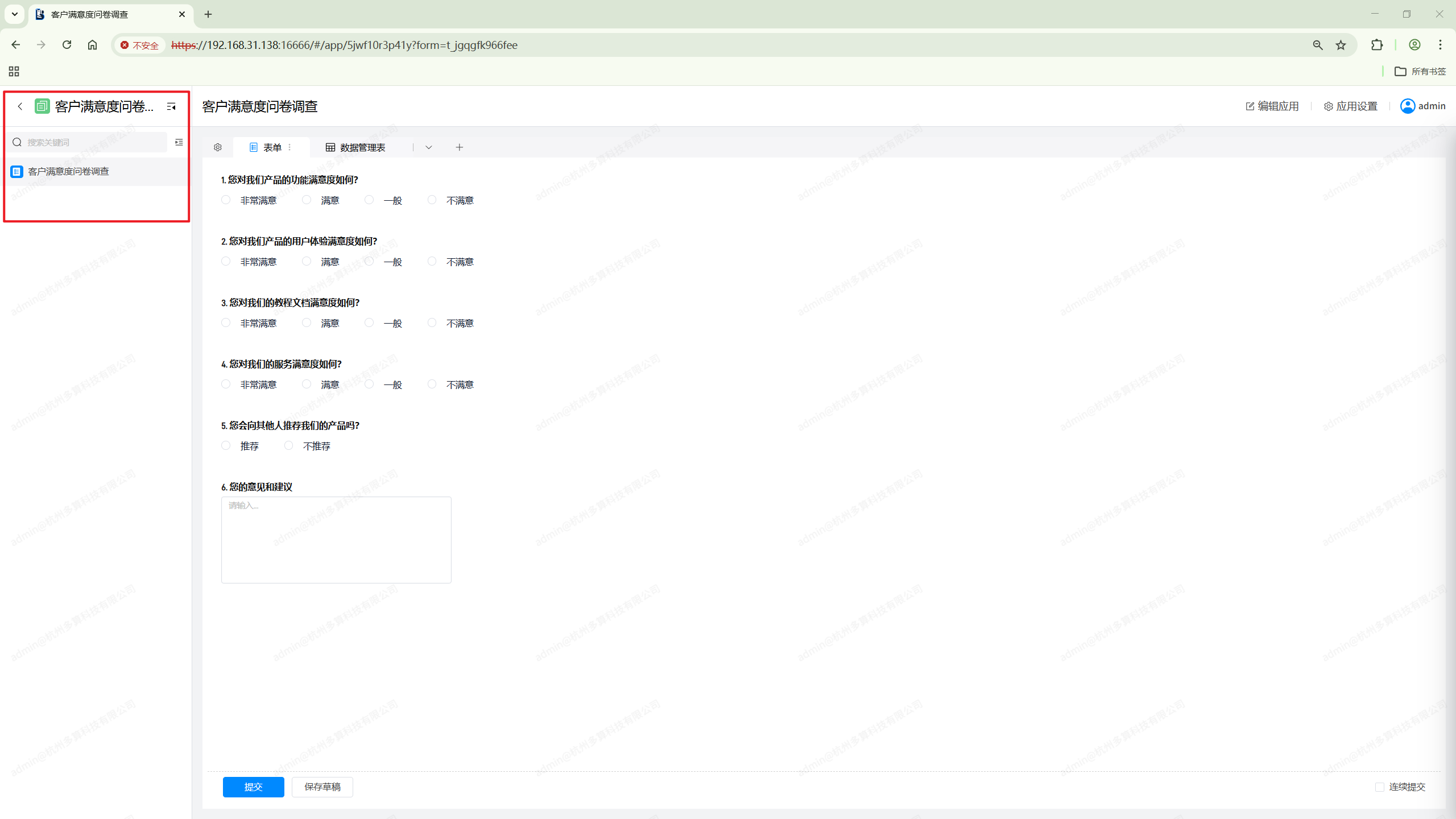Click the sidebar list indent icon by the search box

(179, 142)
